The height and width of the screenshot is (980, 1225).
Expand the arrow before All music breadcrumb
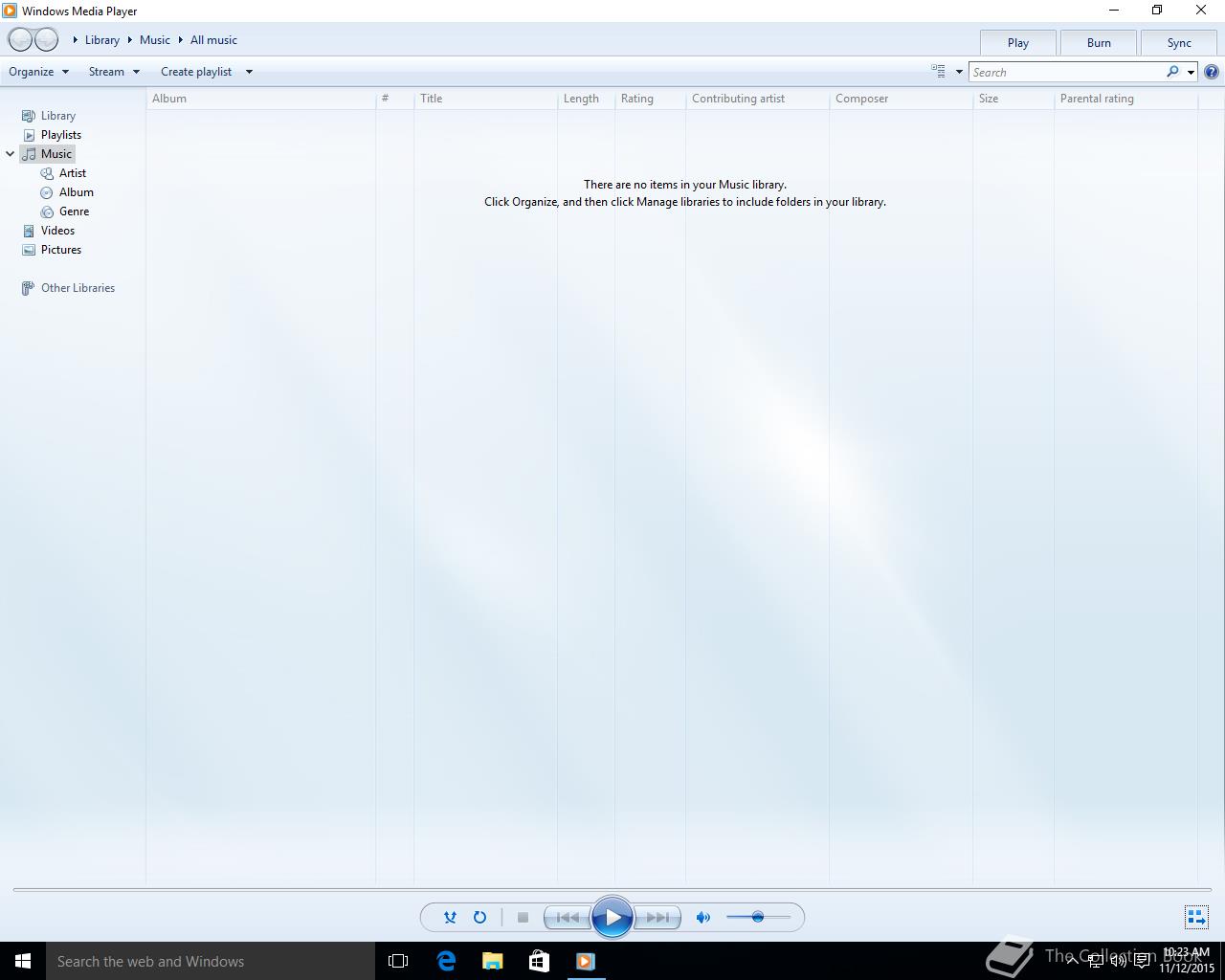tap(181, 40)
